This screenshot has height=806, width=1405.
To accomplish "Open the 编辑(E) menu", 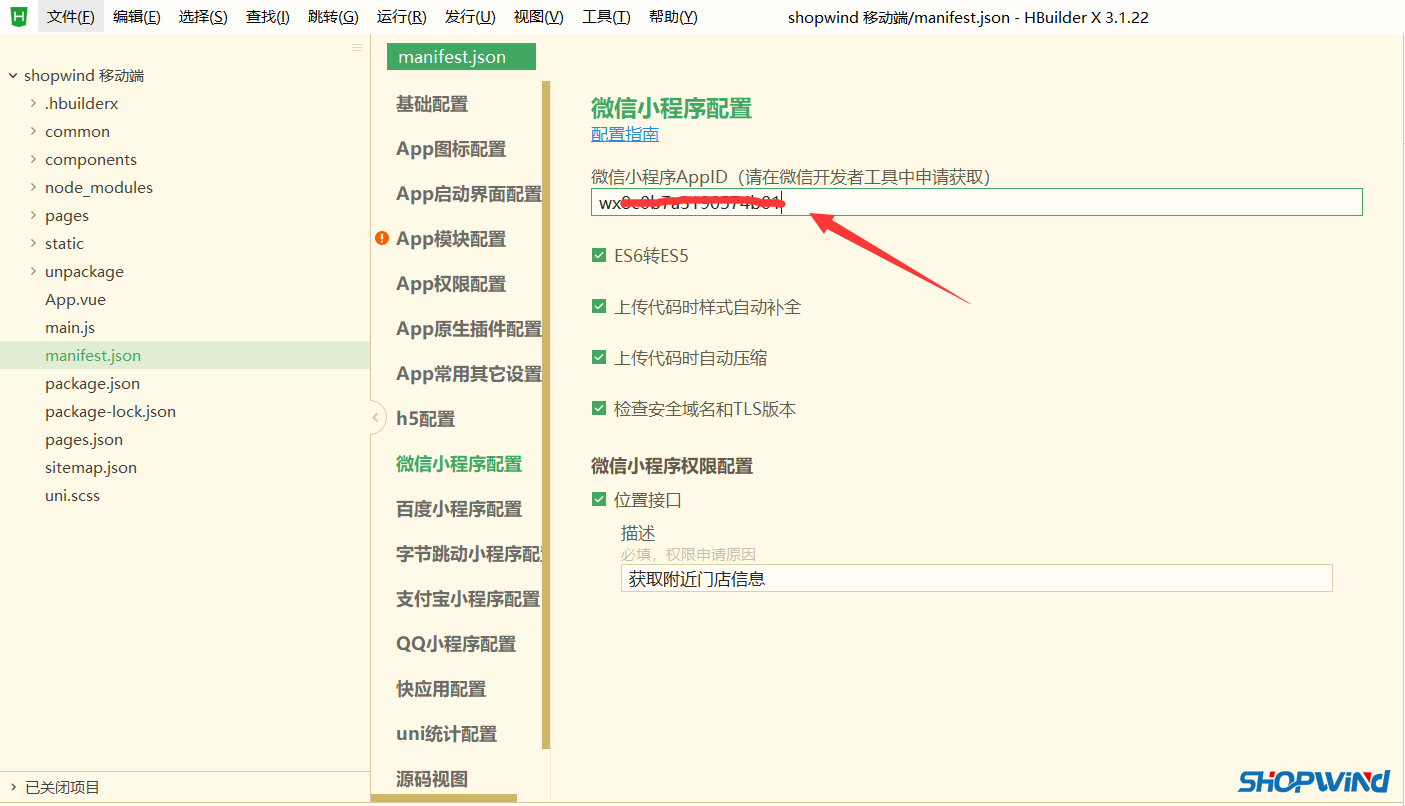I will [137, 17].
